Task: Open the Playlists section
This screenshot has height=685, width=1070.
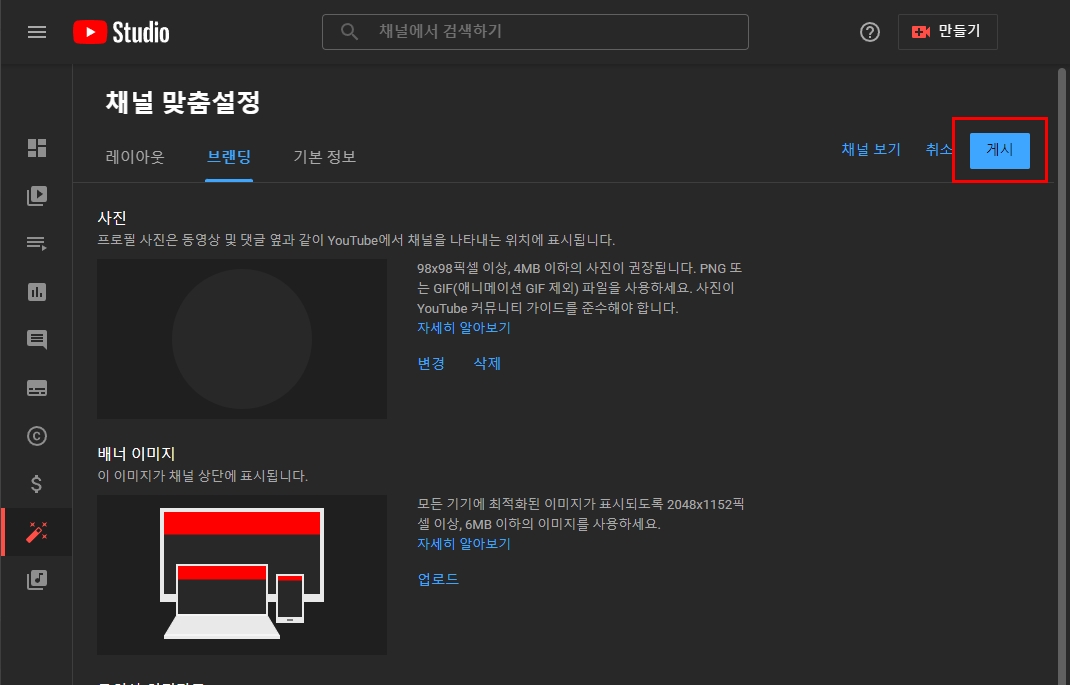Action: coord(37,243)
